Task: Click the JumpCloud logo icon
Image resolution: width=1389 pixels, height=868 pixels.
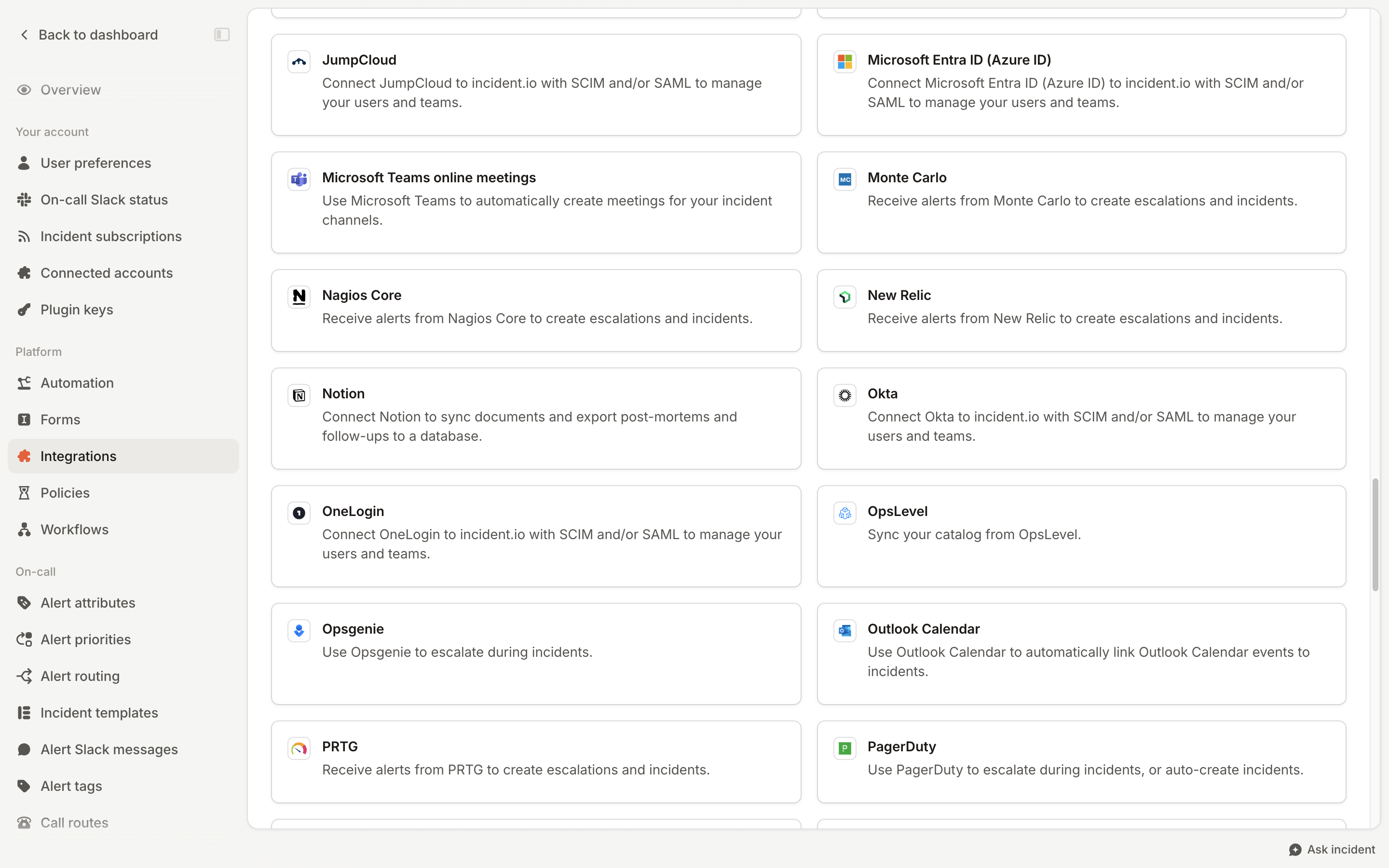Action: coord(299,61)
